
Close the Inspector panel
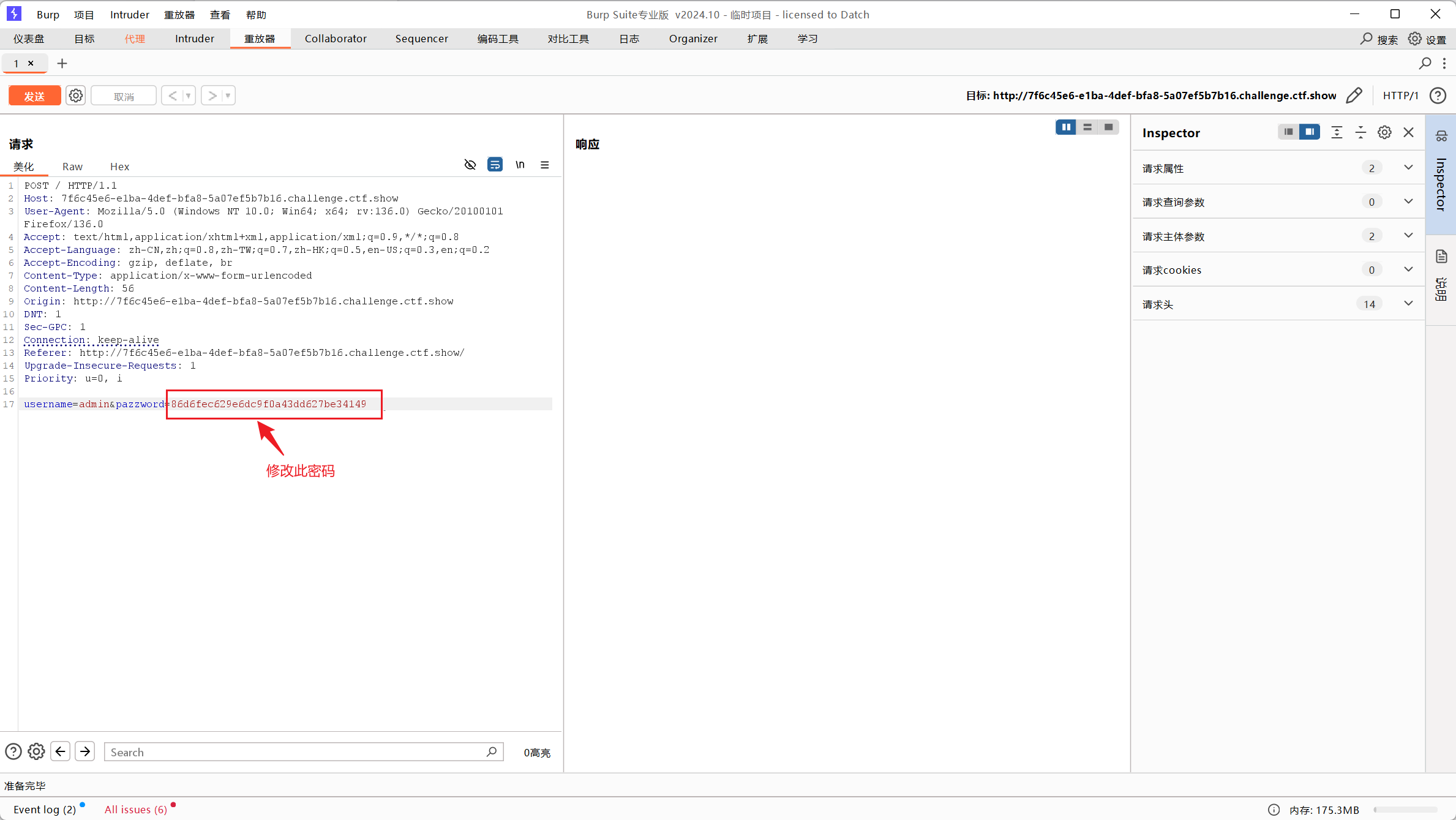tap(1408, 132)
